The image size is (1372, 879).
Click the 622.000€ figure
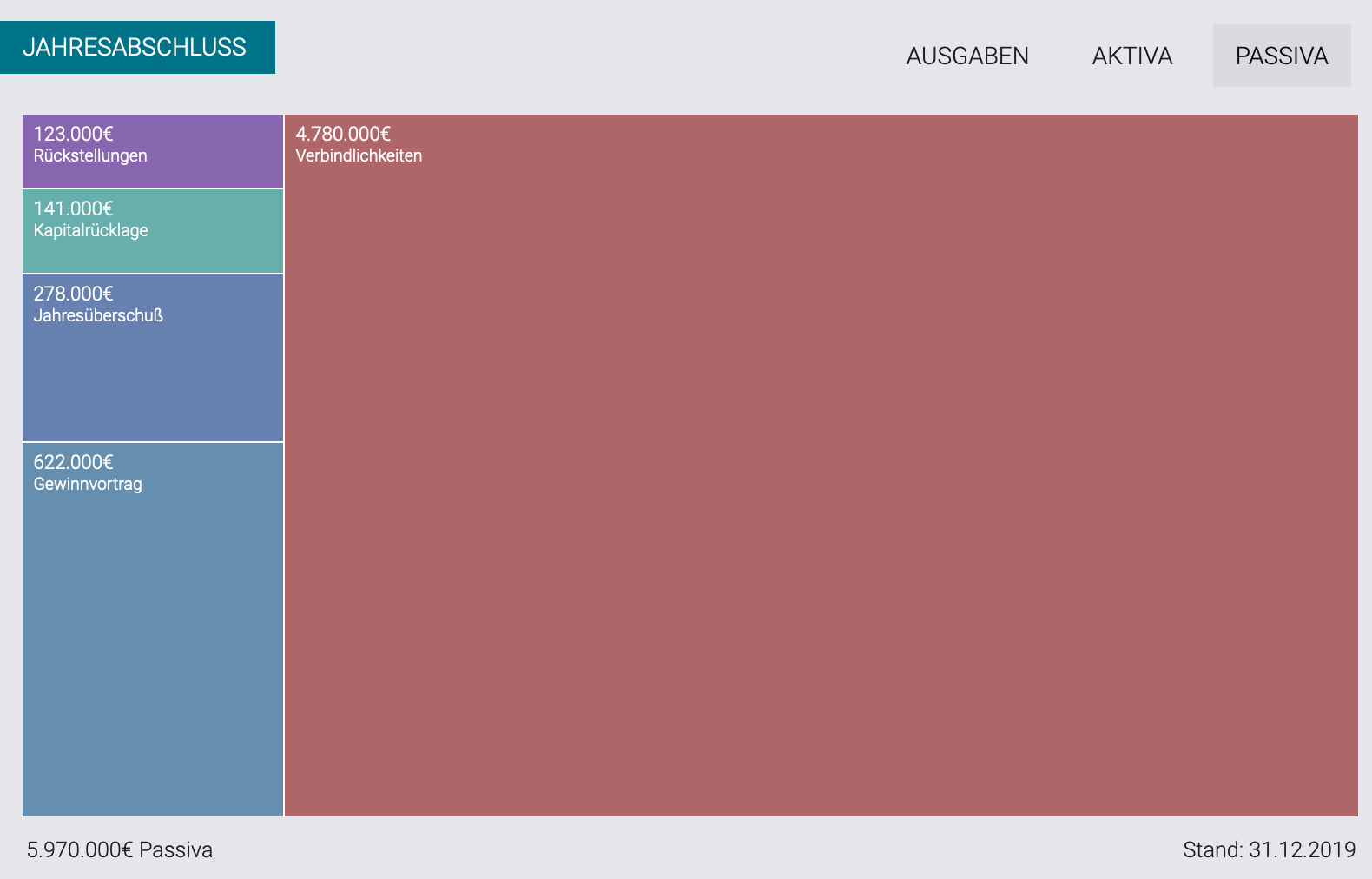point(74,462)
